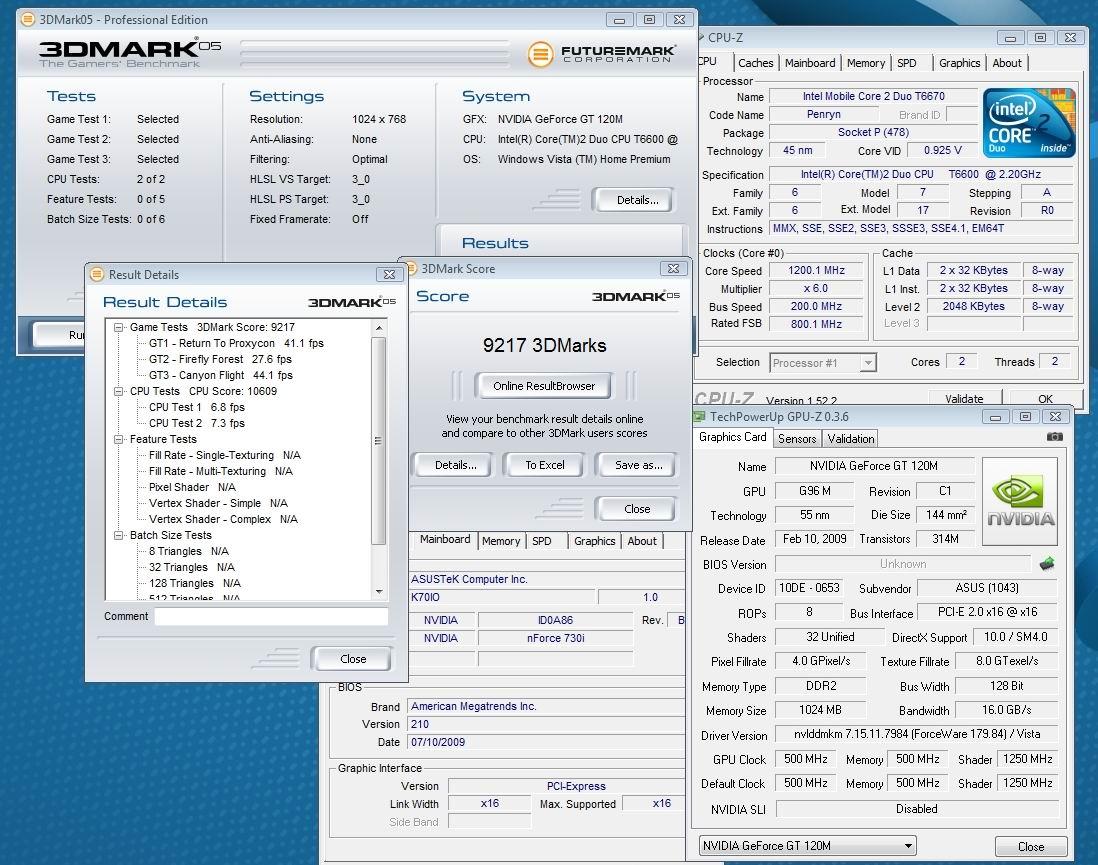Click the Save as... button
Image resolution: width=1098 pixels, height=865 pixels.
pos(638,465)
